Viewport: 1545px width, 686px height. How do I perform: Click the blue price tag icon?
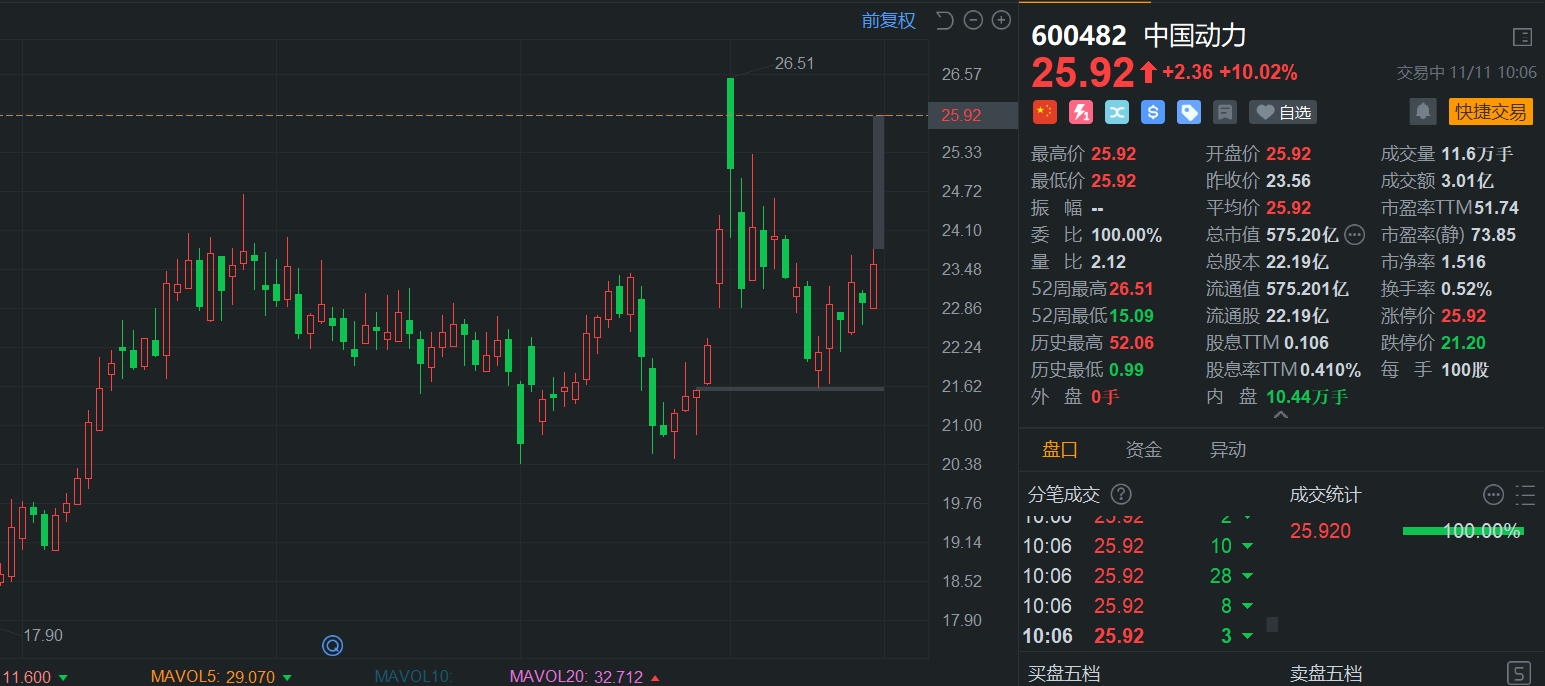(x=1189, y=112)
